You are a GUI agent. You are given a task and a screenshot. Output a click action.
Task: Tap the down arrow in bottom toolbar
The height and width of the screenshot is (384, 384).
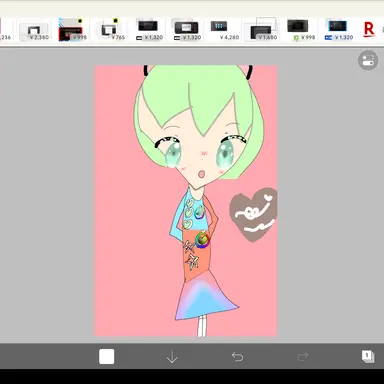click(172, 357)
